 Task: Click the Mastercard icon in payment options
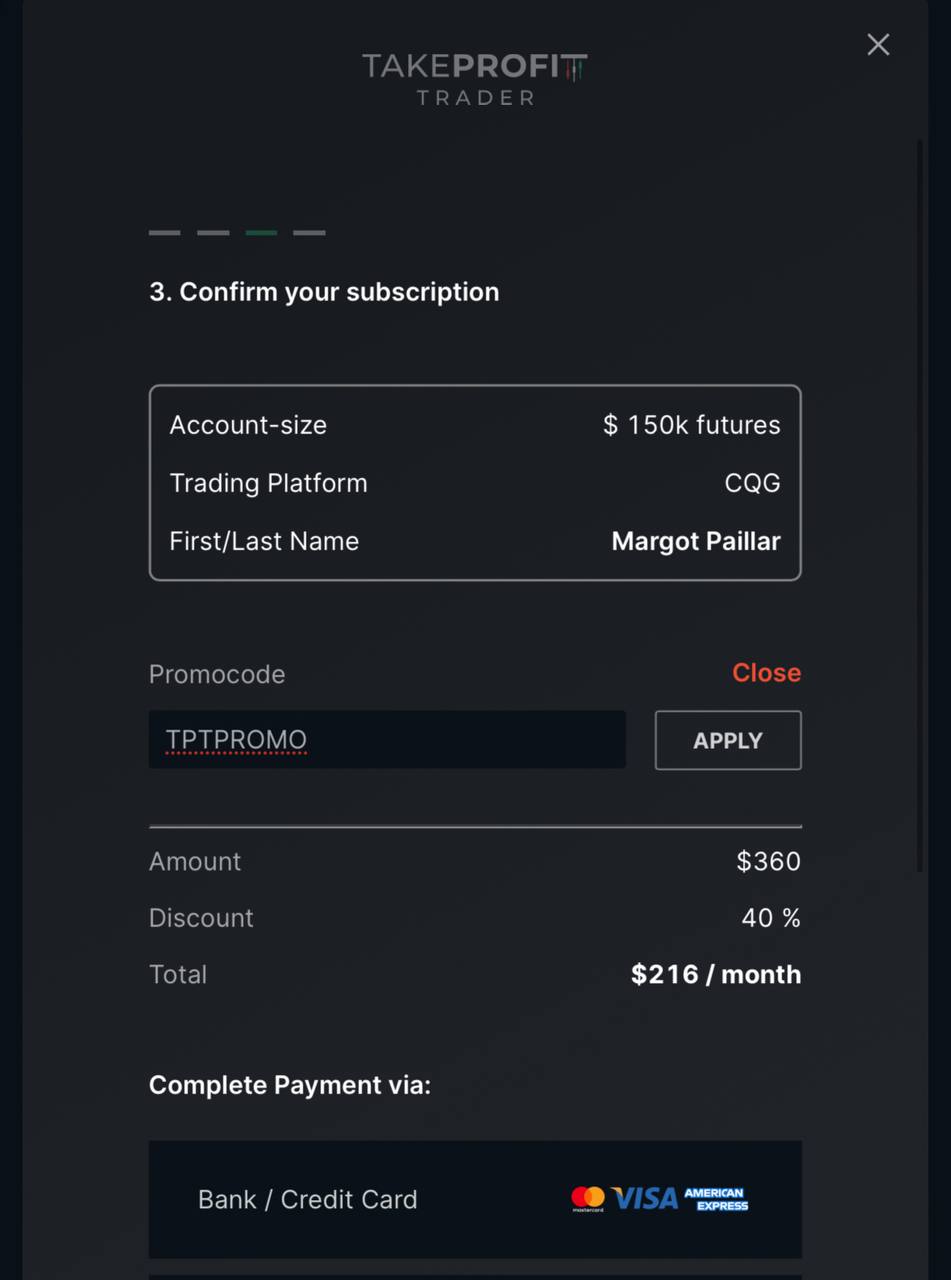[x=588, y=1198]
